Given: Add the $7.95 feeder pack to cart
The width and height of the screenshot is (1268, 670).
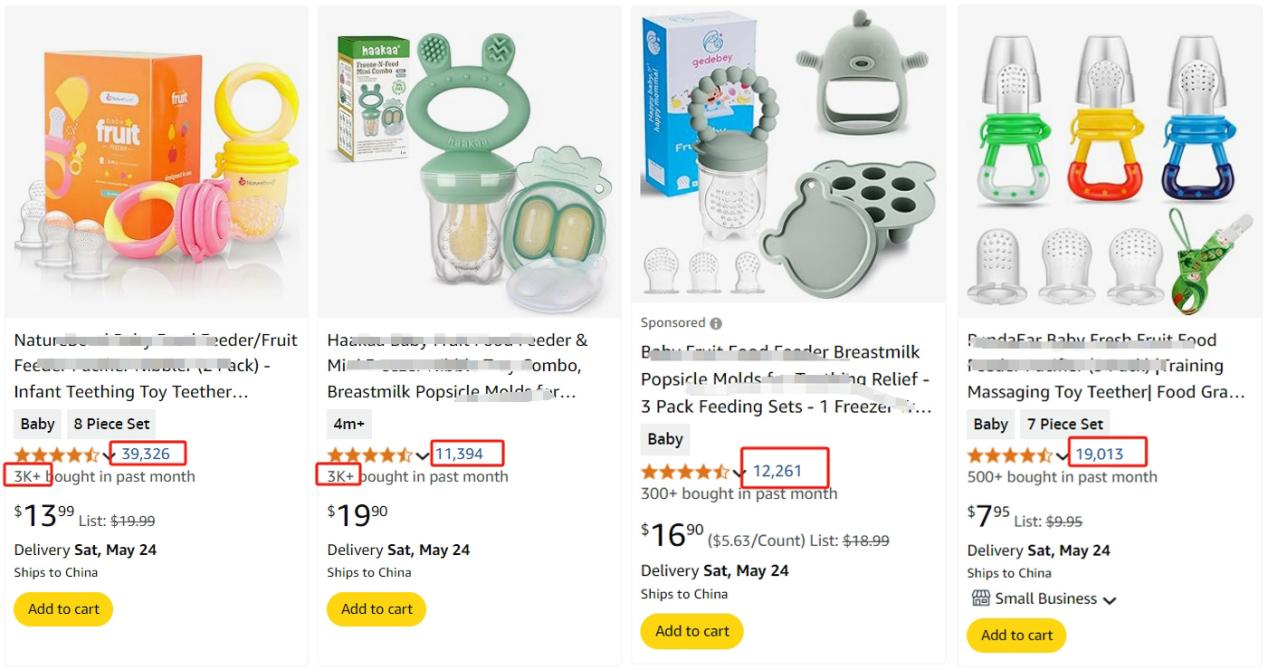Looking at the screenshot, I should click(1017, 635).
